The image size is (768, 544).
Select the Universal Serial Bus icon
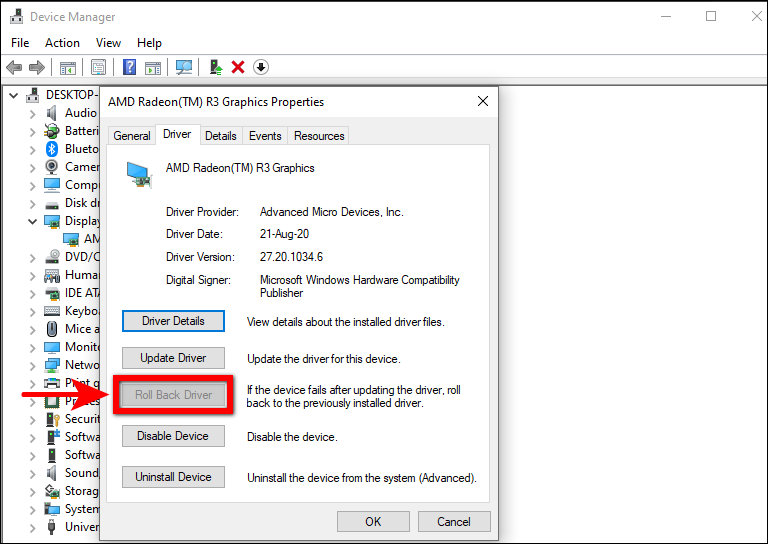click(51, 527)
